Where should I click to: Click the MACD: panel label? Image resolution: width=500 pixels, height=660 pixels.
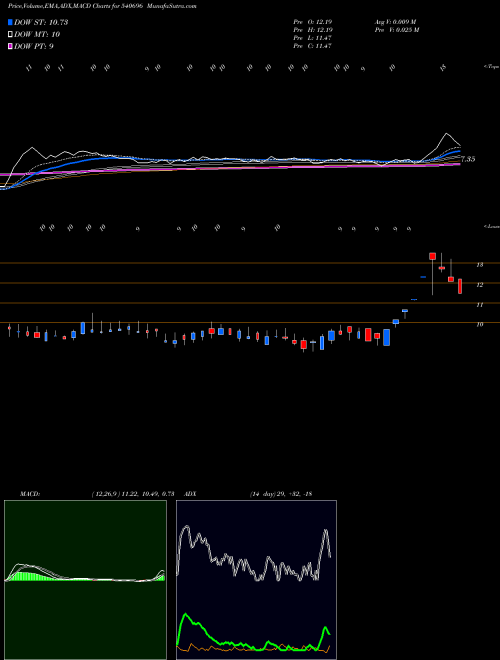pyautogui.click(x=30, y=494)
